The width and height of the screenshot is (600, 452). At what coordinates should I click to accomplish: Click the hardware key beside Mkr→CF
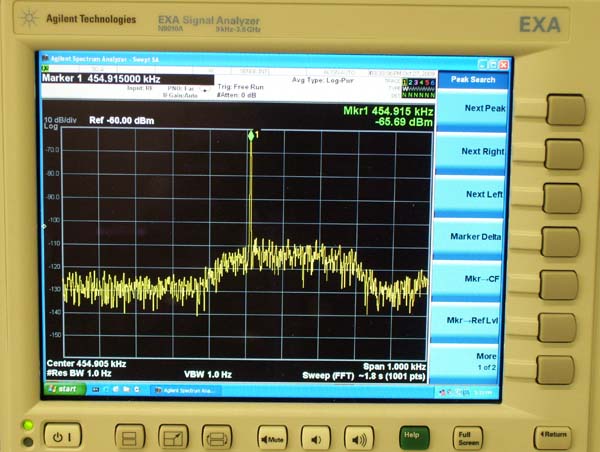559,285
